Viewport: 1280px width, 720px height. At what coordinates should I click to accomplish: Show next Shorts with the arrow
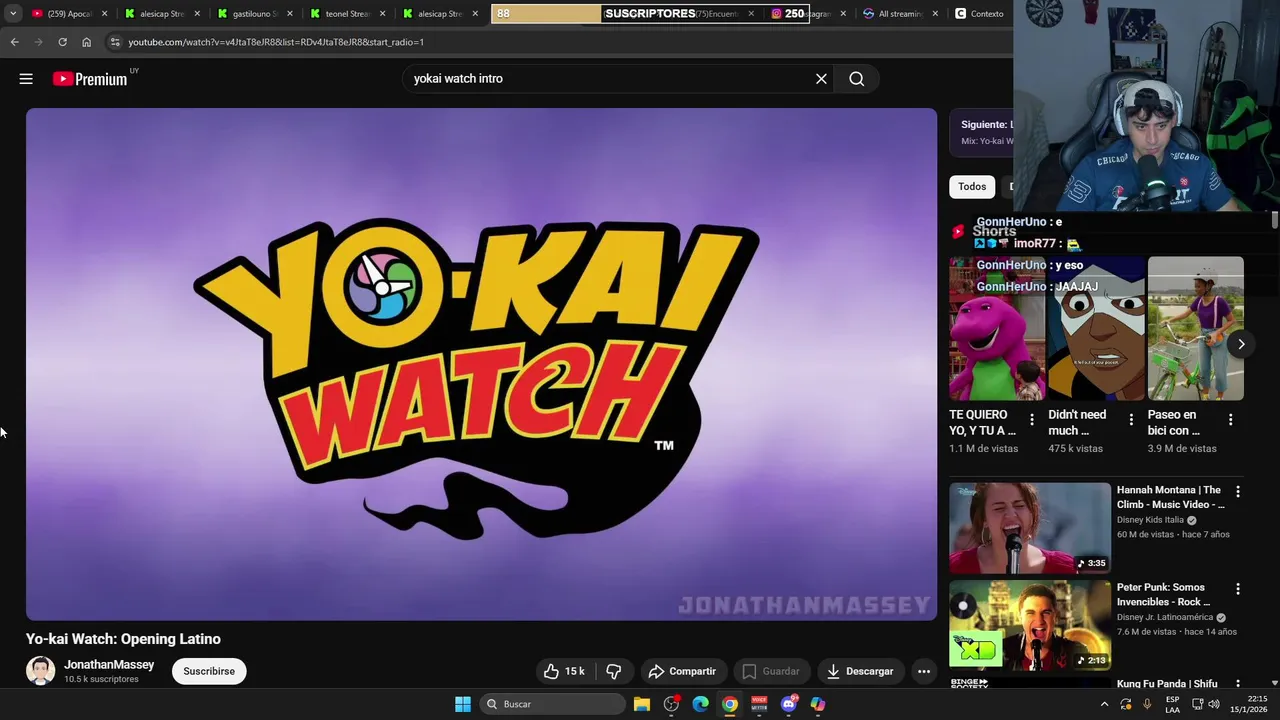[x=1241, y=344]
